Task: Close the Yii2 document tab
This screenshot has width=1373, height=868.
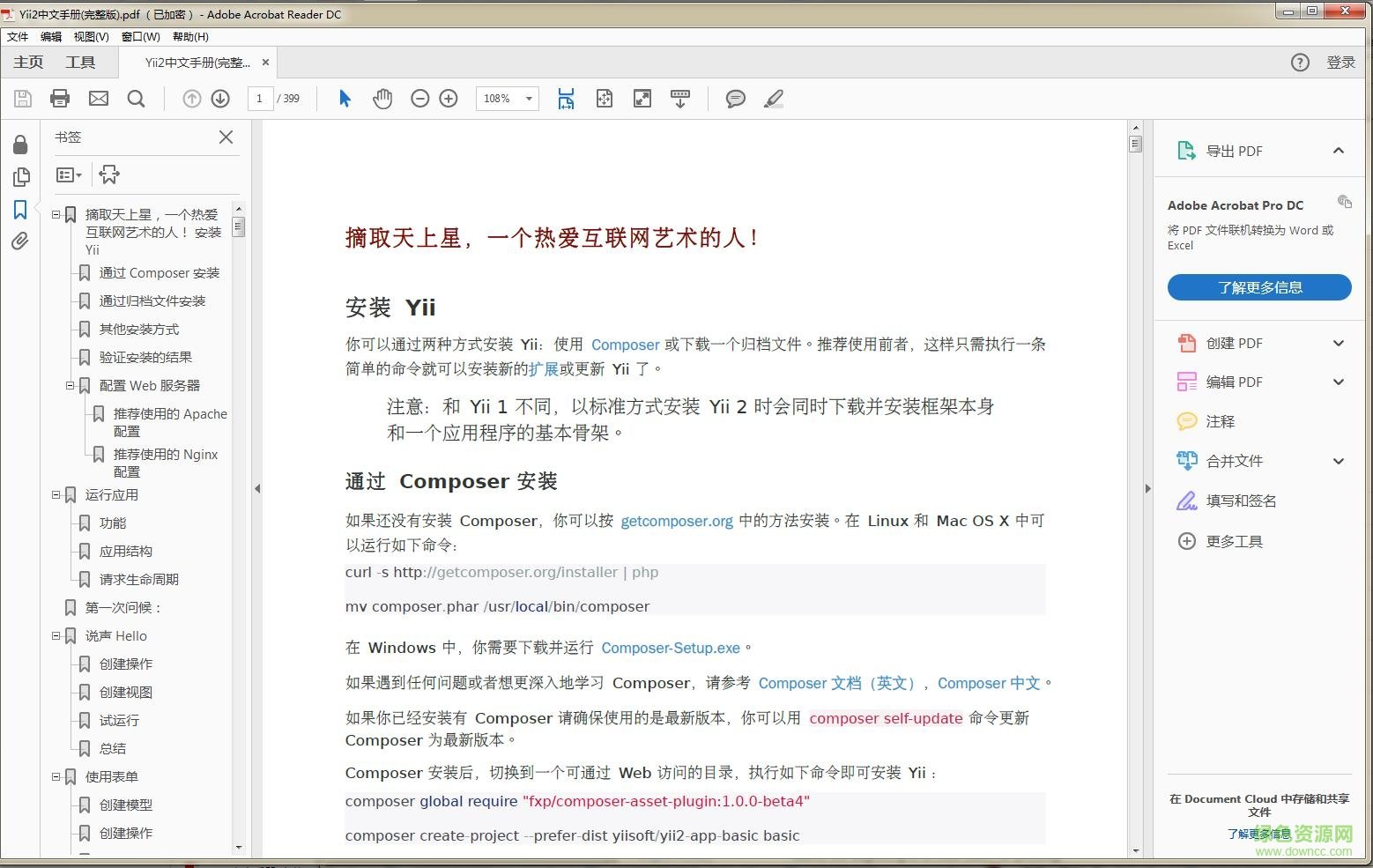Action: (265, 62)
